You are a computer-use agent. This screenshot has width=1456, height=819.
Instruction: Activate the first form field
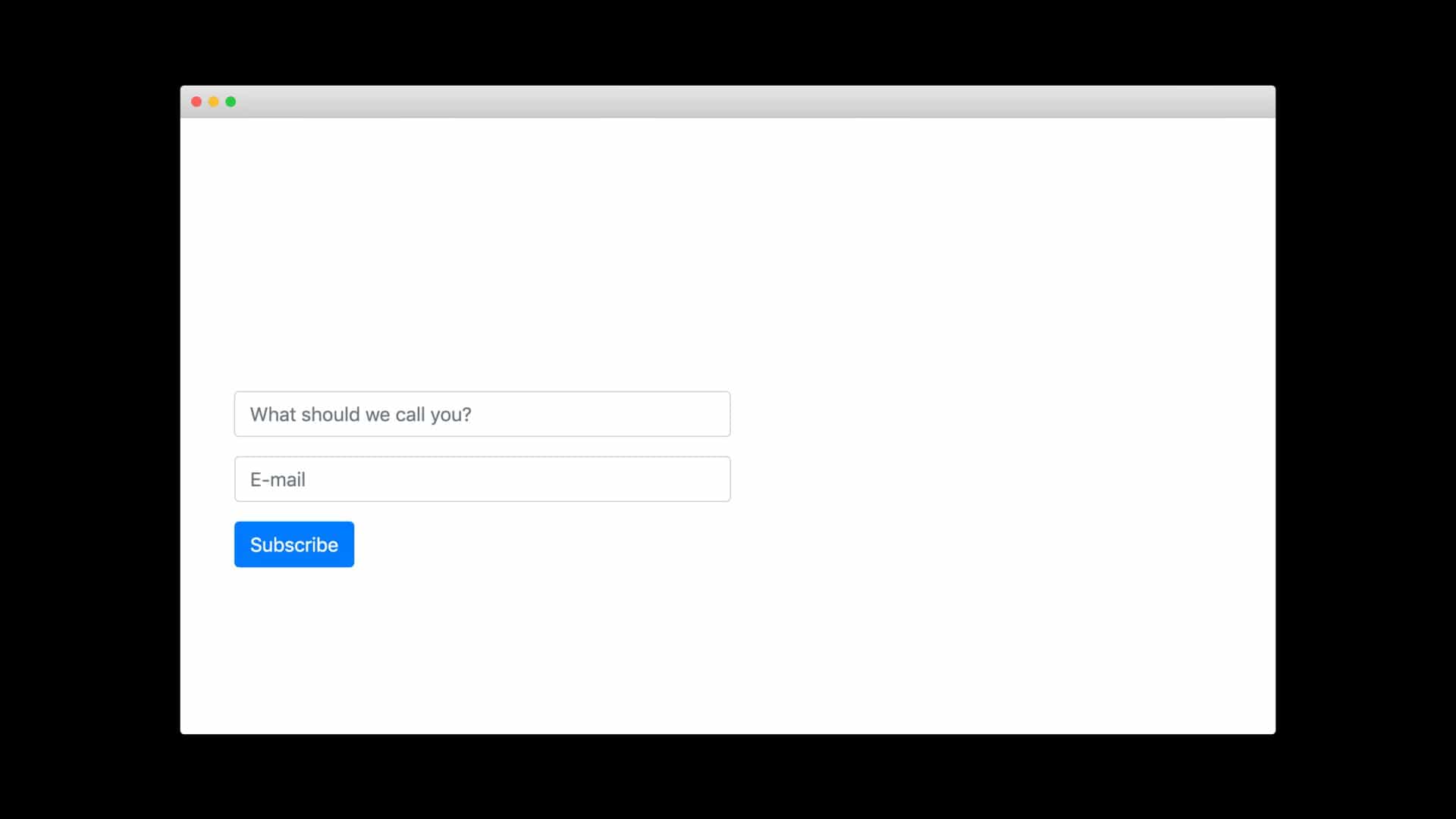click(x=482, y=414)
